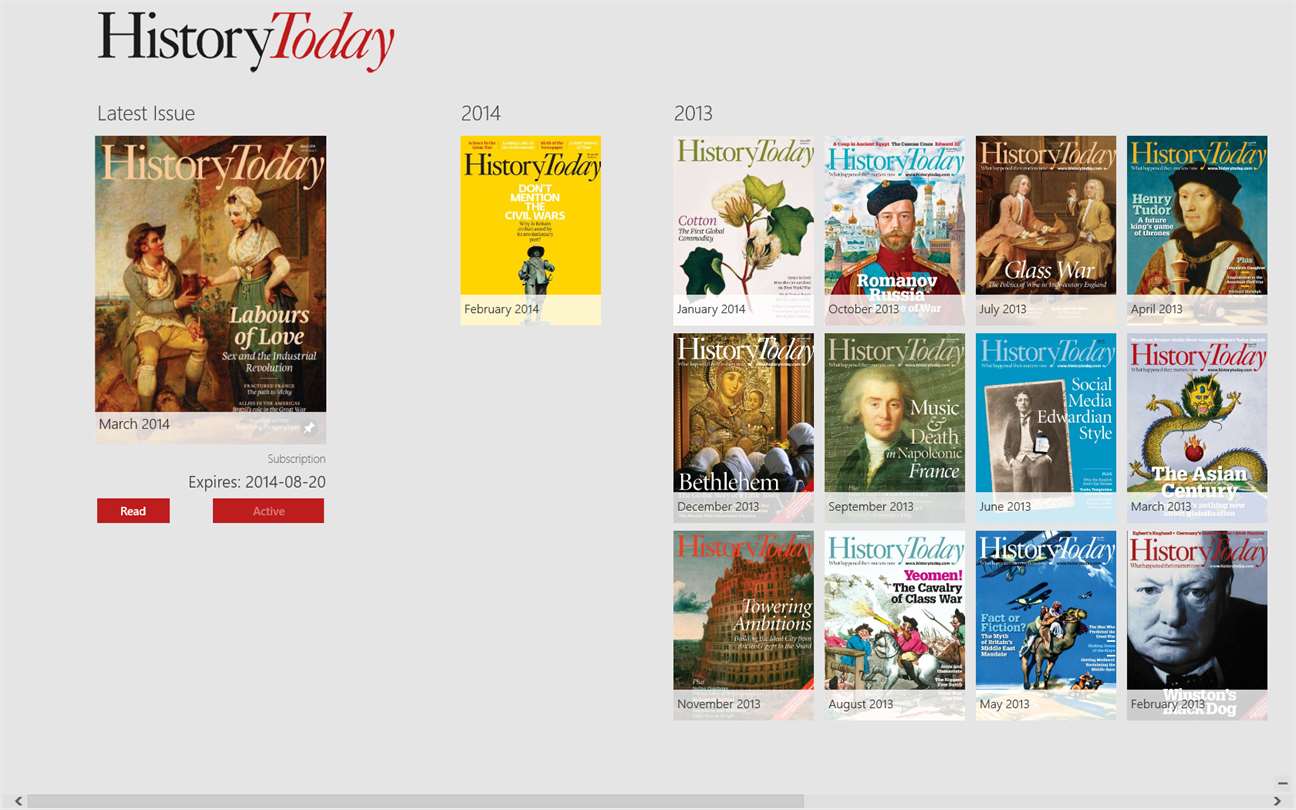Open the November 2013 Towering Ambitions issue

click(743, 625)
